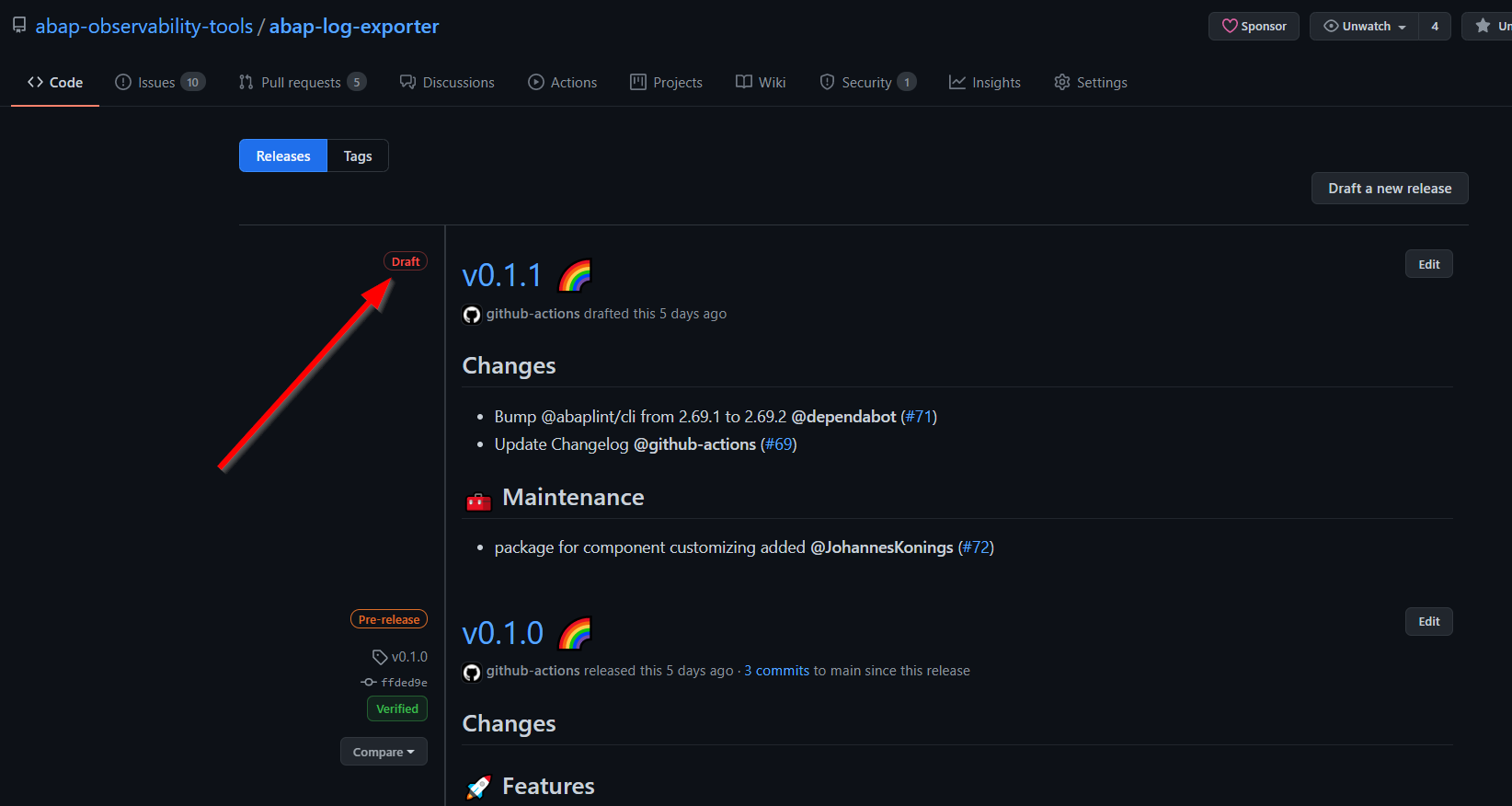
Task: Open Settings via gear icon tab
Action: click(1090, 83)
